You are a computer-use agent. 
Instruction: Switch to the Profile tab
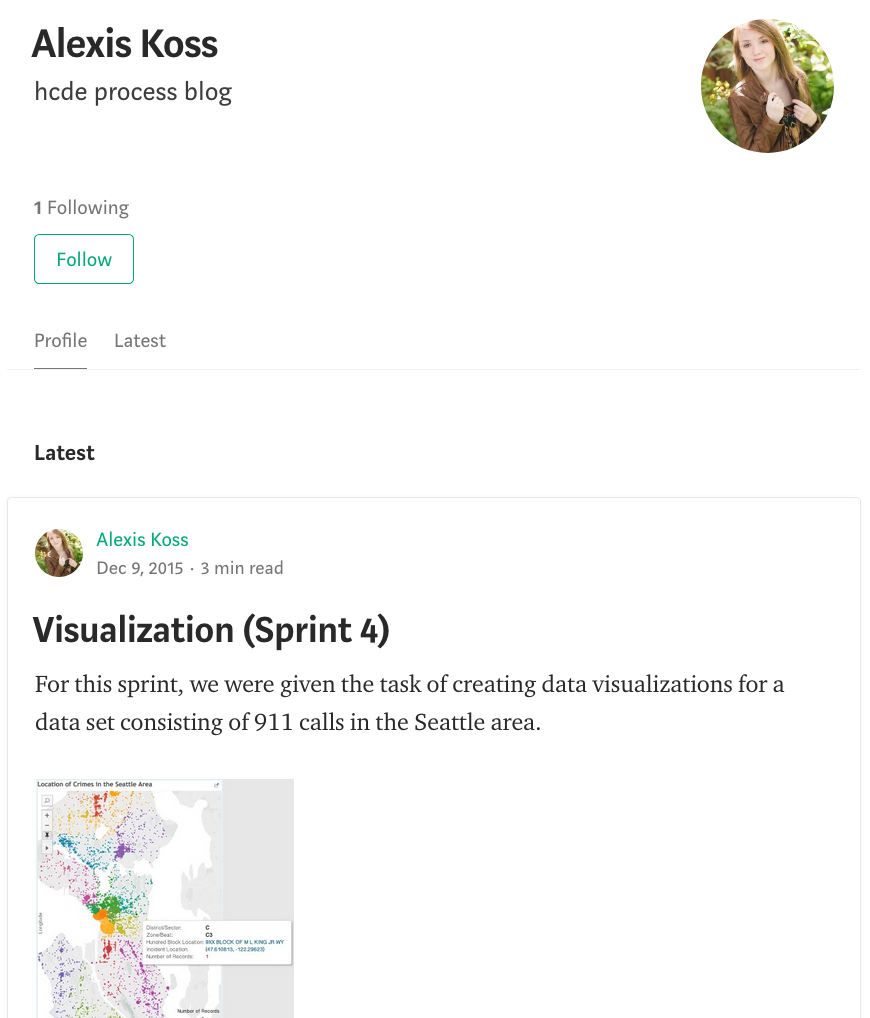pyautogui.click(x=60, y=341)
